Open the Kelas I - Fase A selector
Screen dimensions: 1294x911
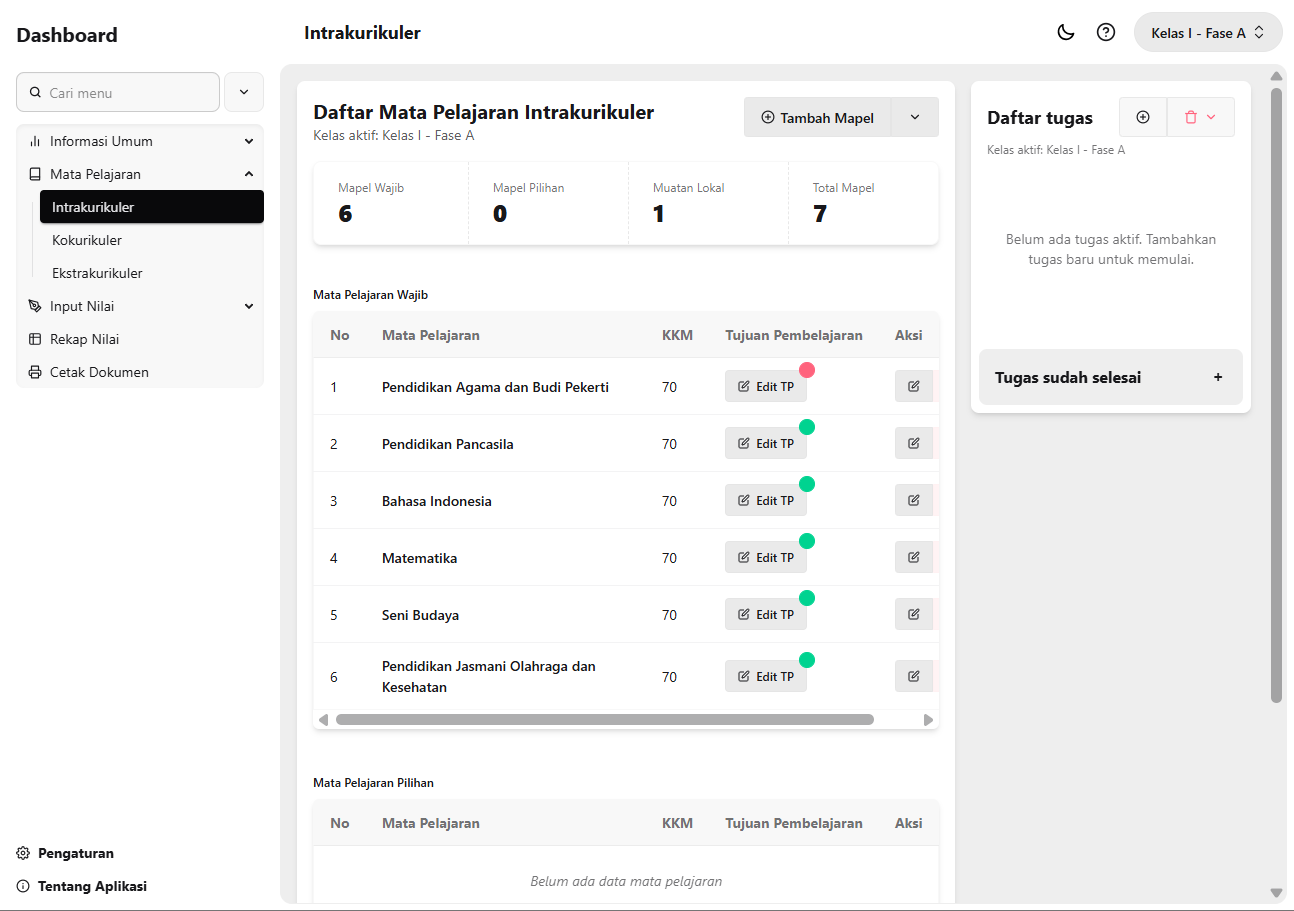1208,32
